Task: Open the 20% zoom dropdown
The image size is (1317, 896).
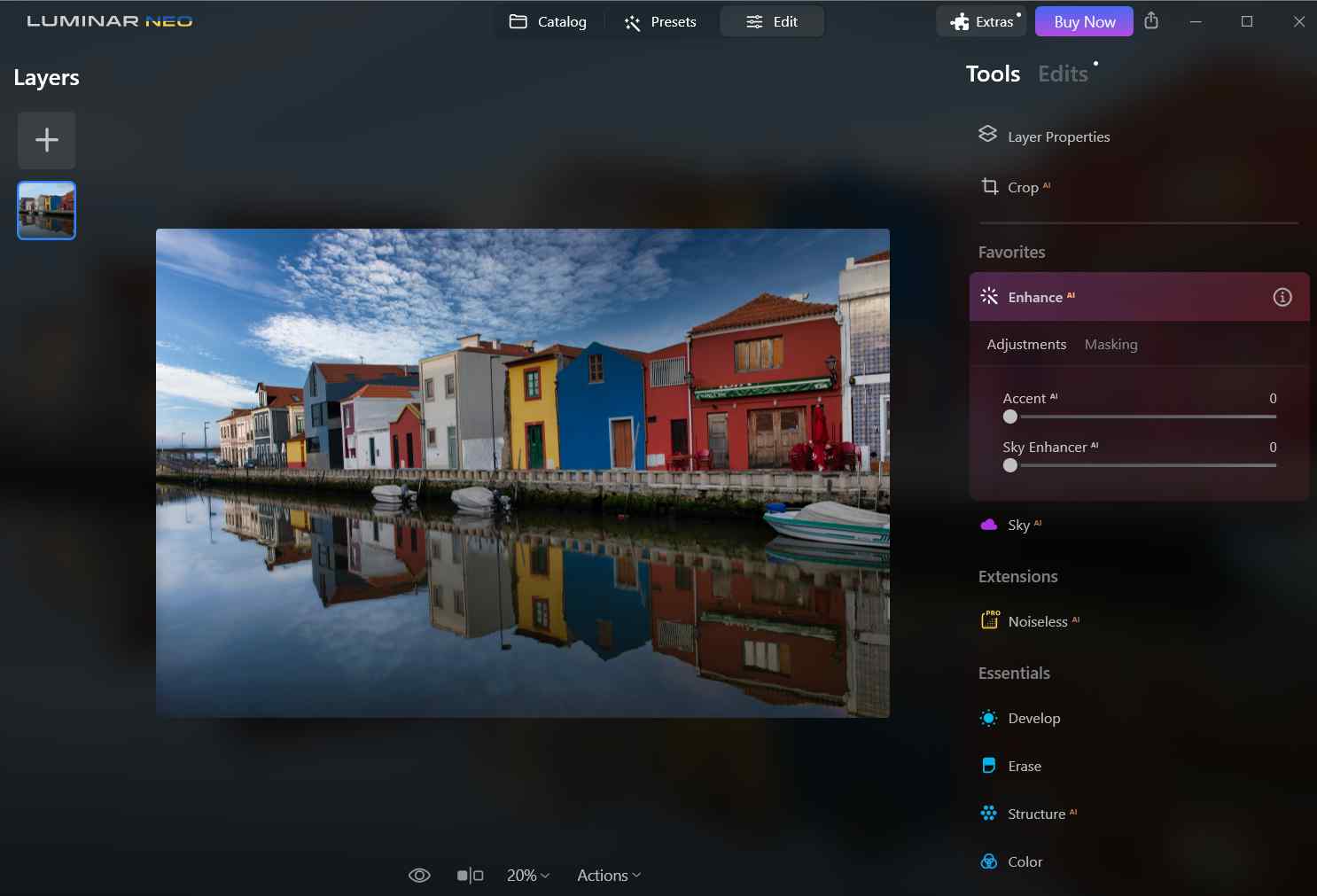Action: pos(528,876)
